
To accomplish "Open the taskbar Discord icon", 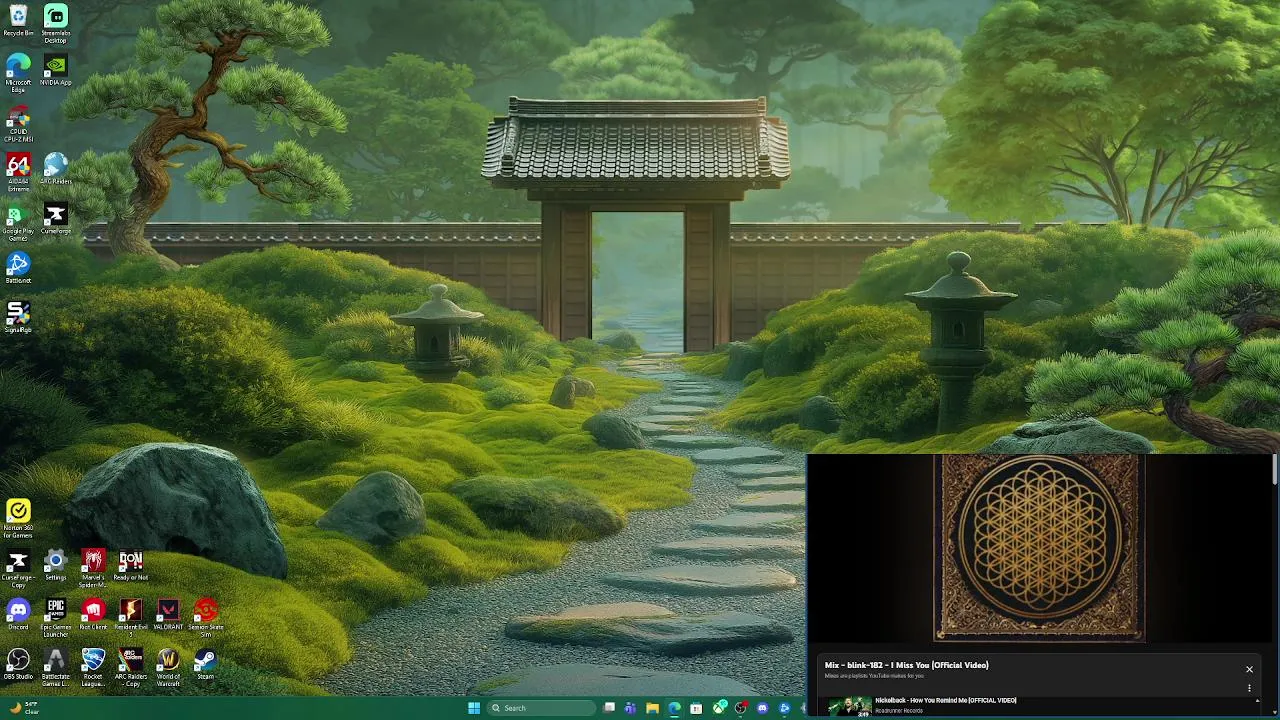I will [x=763, y=708].
